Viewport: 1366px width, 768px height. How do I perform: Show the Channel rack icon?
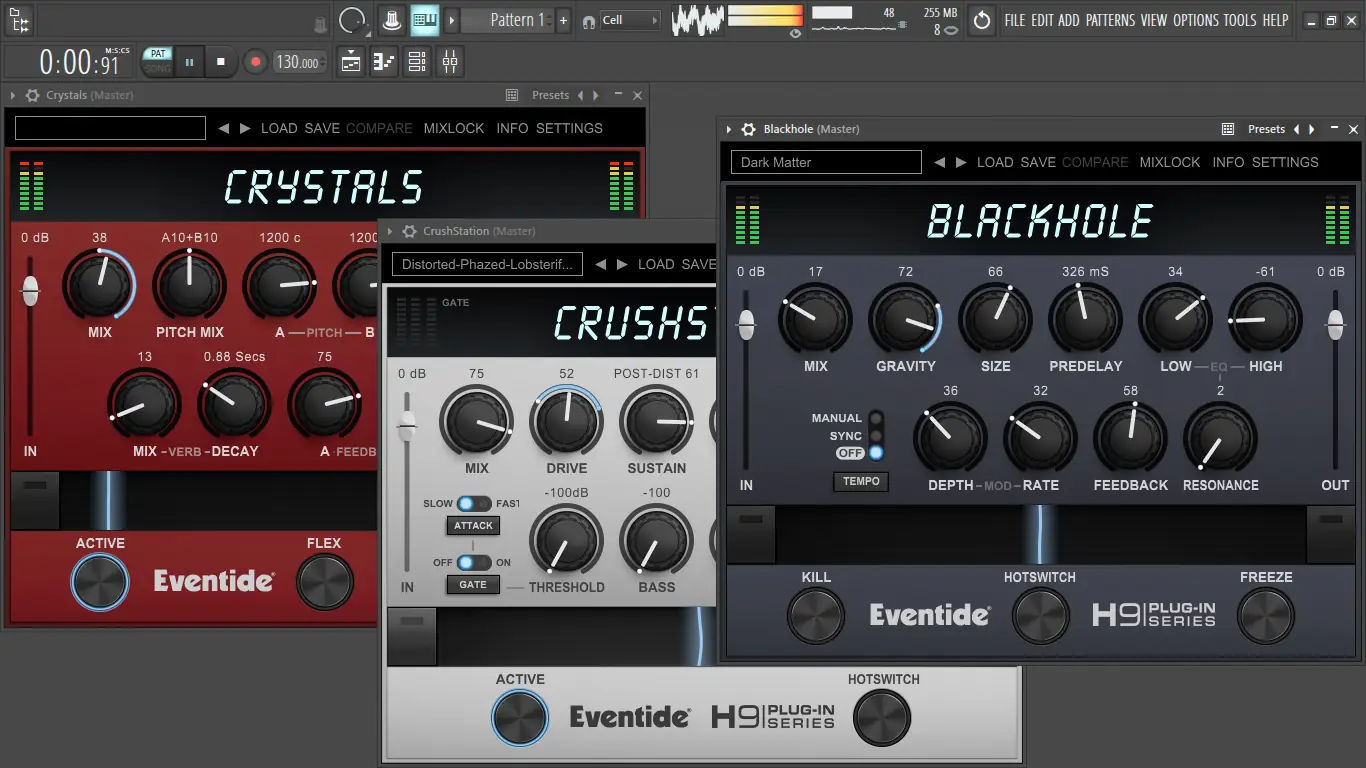click(417, 61)
